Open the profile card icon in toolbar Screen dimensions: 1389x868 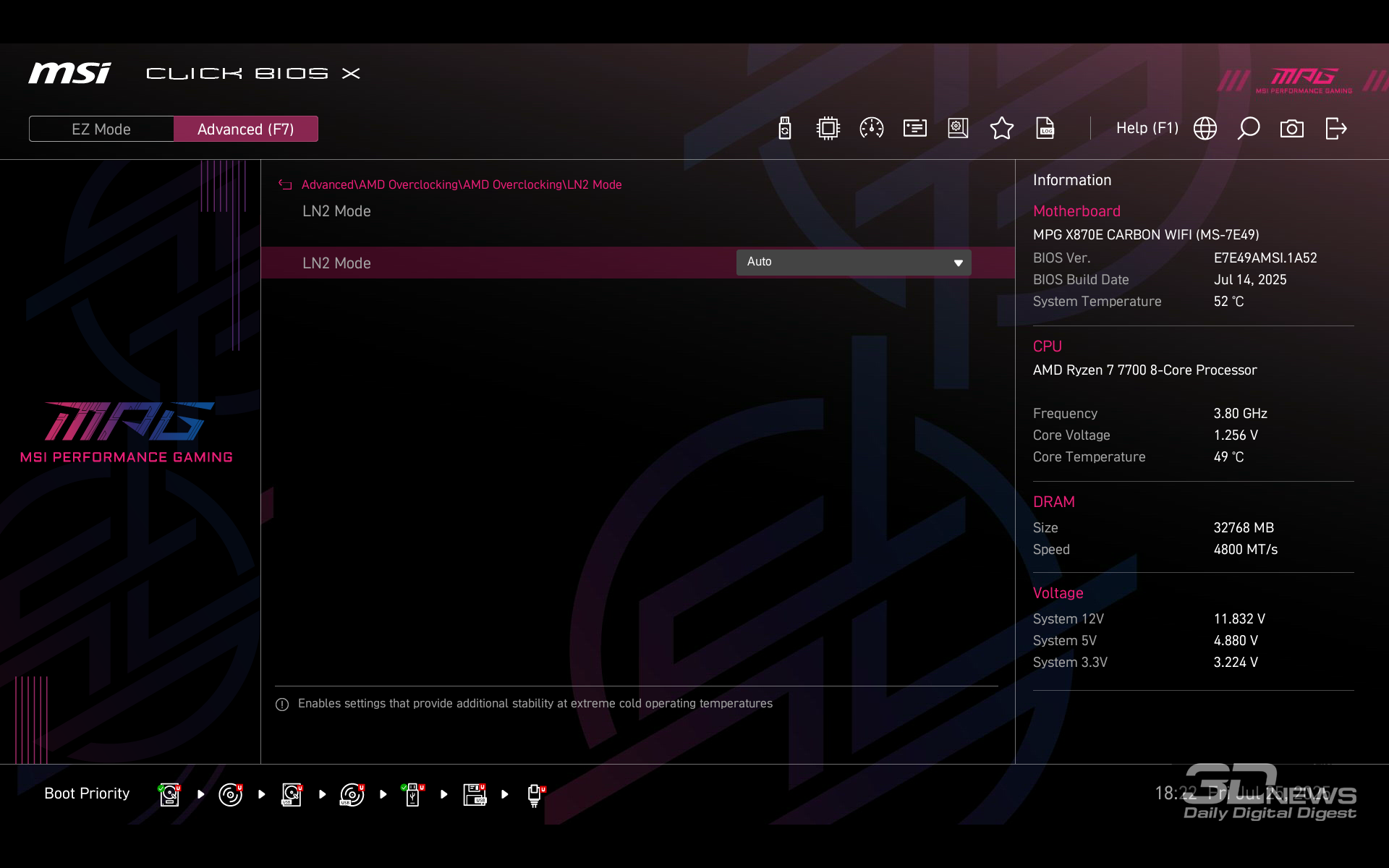tap(915, 129)
